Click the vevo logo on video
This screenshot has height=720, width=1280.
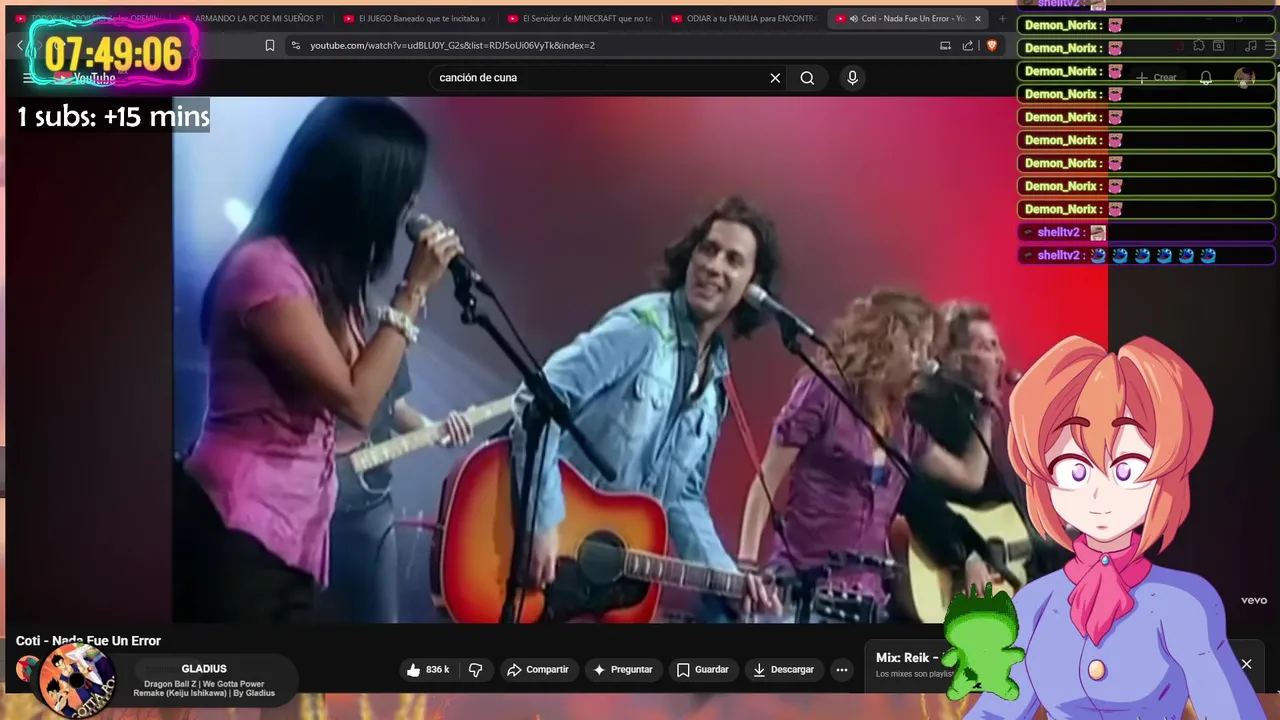tap(1254, 600)
